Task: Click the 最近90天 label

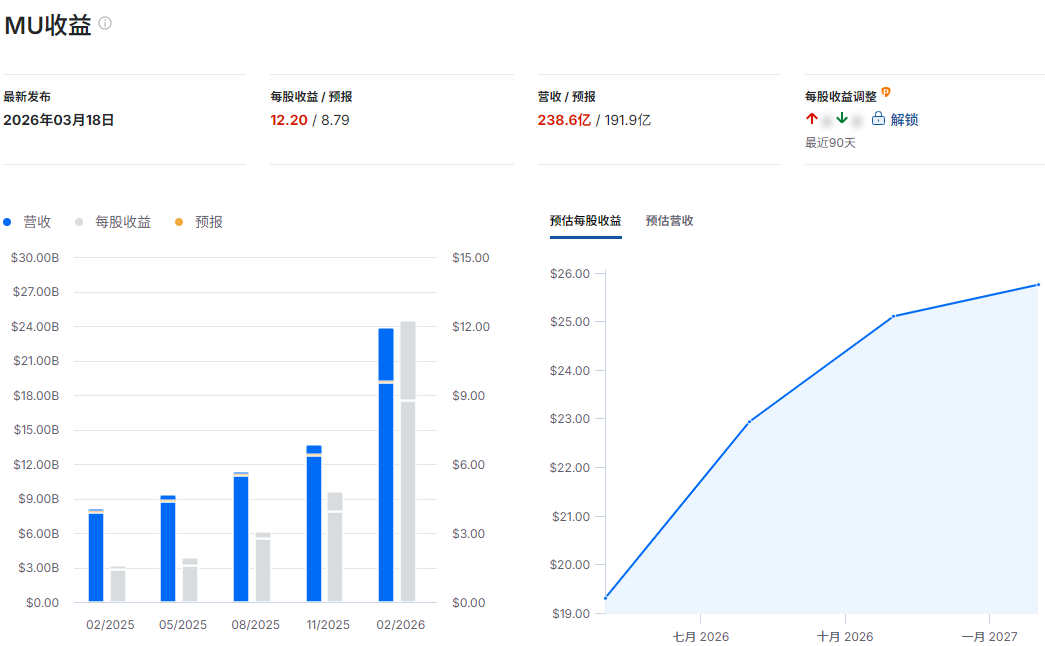Action: [x=830, y=143]
